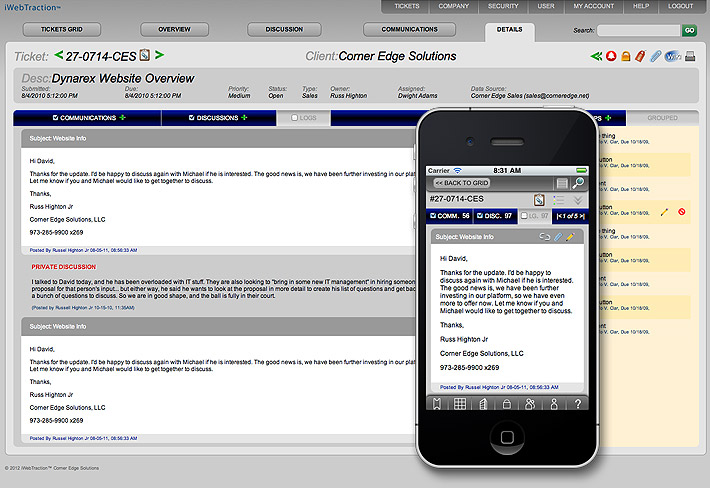Image resolution: width=710 pixels, height=488 pixels.
Task: Select the DETAILS tab
Action: pos(509,30)
